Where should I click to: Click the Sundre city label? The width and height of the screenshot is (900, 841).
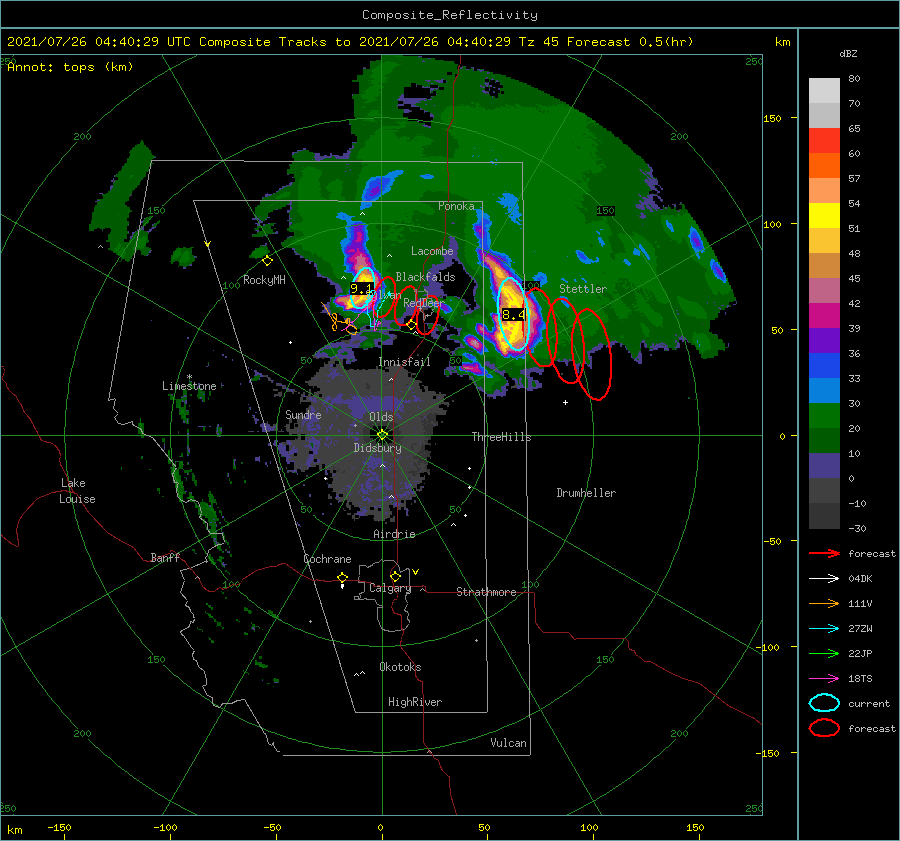(303, 414)
